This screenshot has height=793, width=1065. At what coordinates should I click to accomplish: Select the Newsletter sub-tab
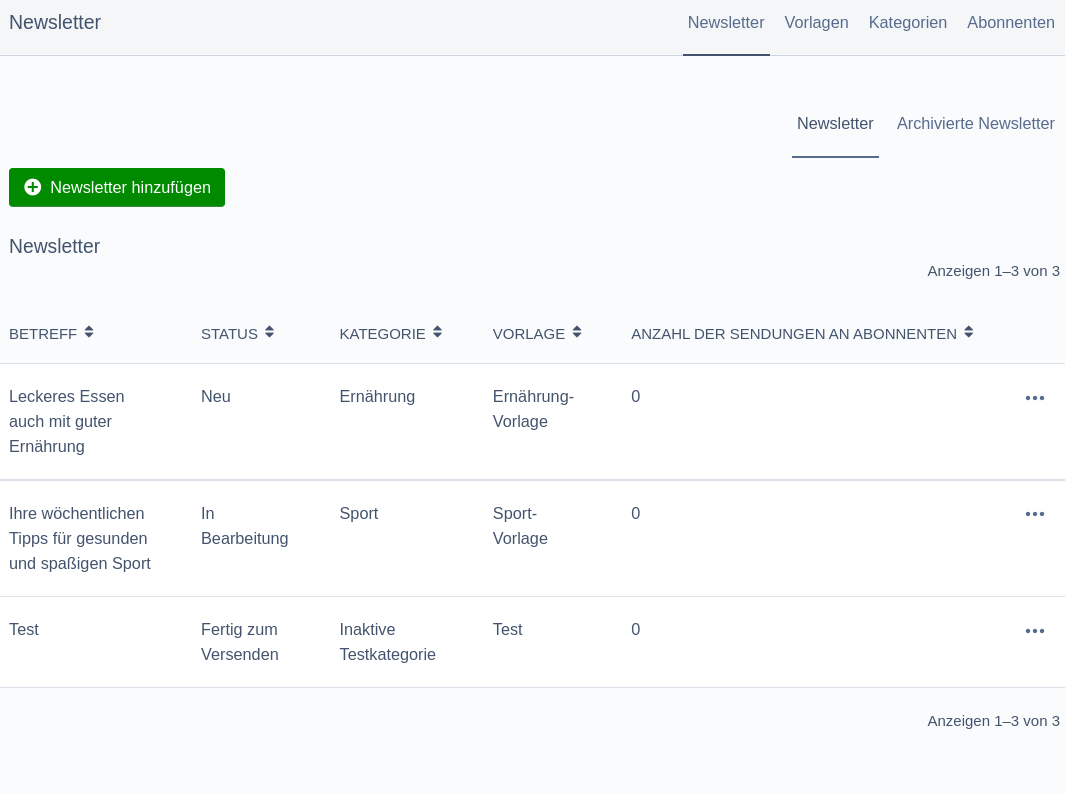pyautogui.click(x=835, y=124)
